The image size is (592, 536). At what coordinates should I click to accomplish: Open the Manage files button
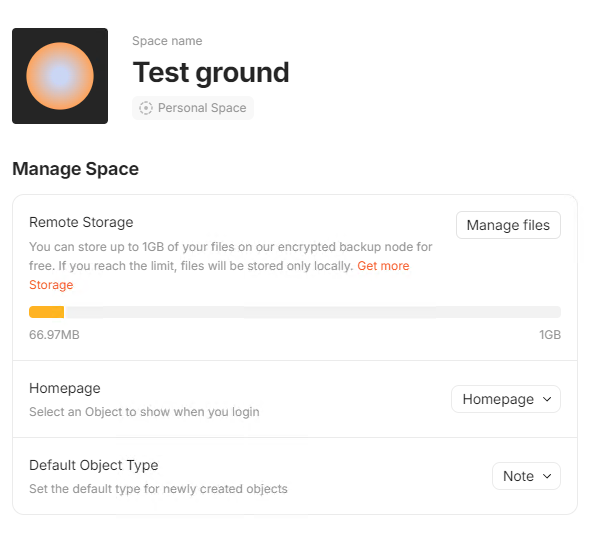tap(508, 225)
